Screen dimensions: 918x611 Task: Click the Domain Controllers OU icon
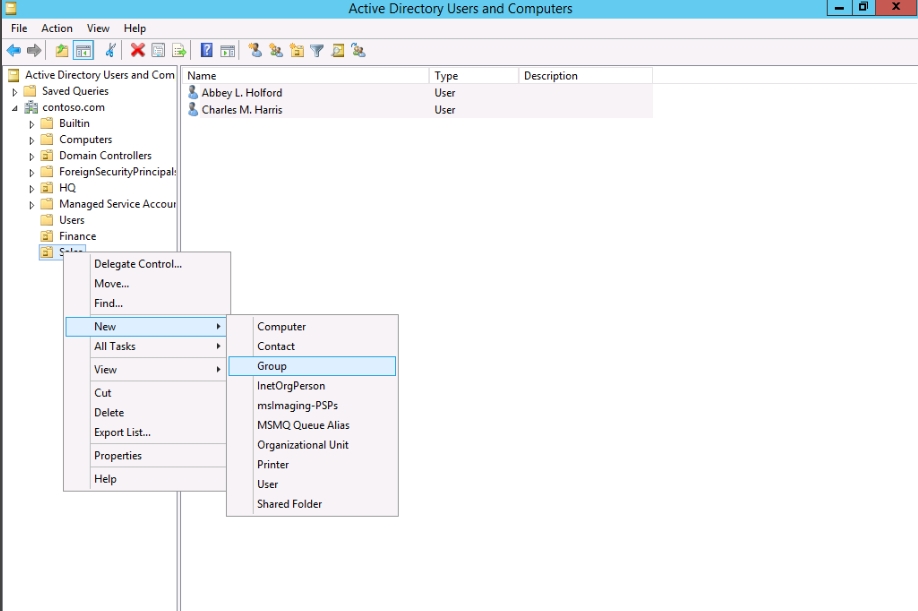tap(47, 156)
